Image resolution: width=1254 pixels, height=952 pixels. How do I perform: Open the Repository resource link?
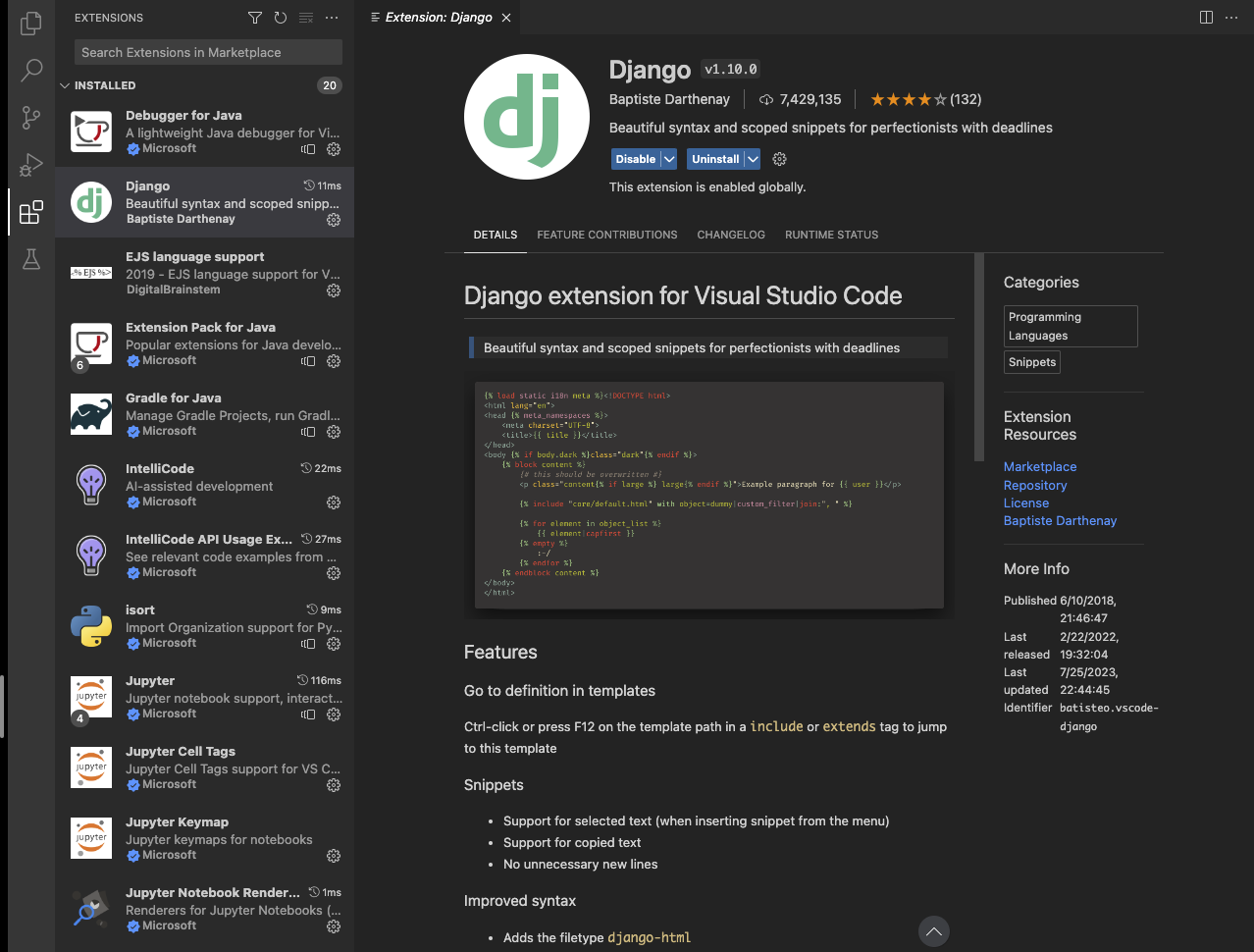tap(1035, 486)
